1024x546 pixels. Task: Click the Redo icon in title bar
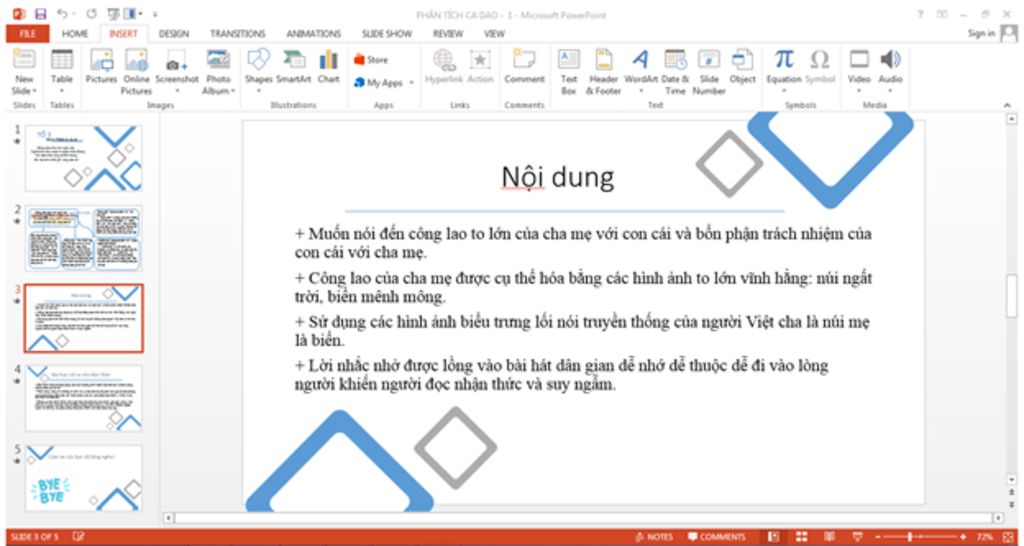coord(91,14)
